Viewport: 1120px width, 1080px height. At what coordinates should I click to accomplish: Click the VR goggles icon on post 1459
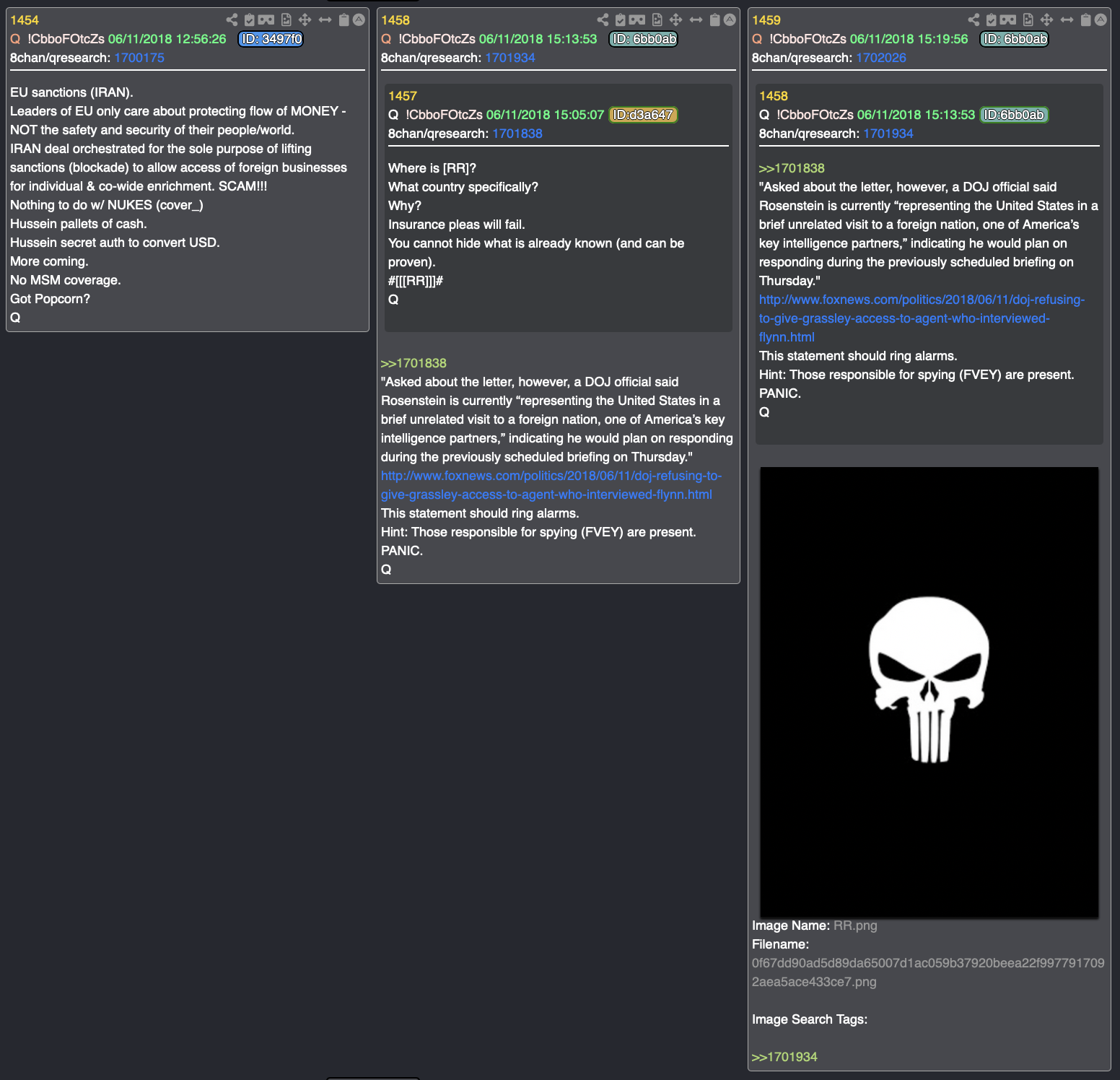point(1008,20)
